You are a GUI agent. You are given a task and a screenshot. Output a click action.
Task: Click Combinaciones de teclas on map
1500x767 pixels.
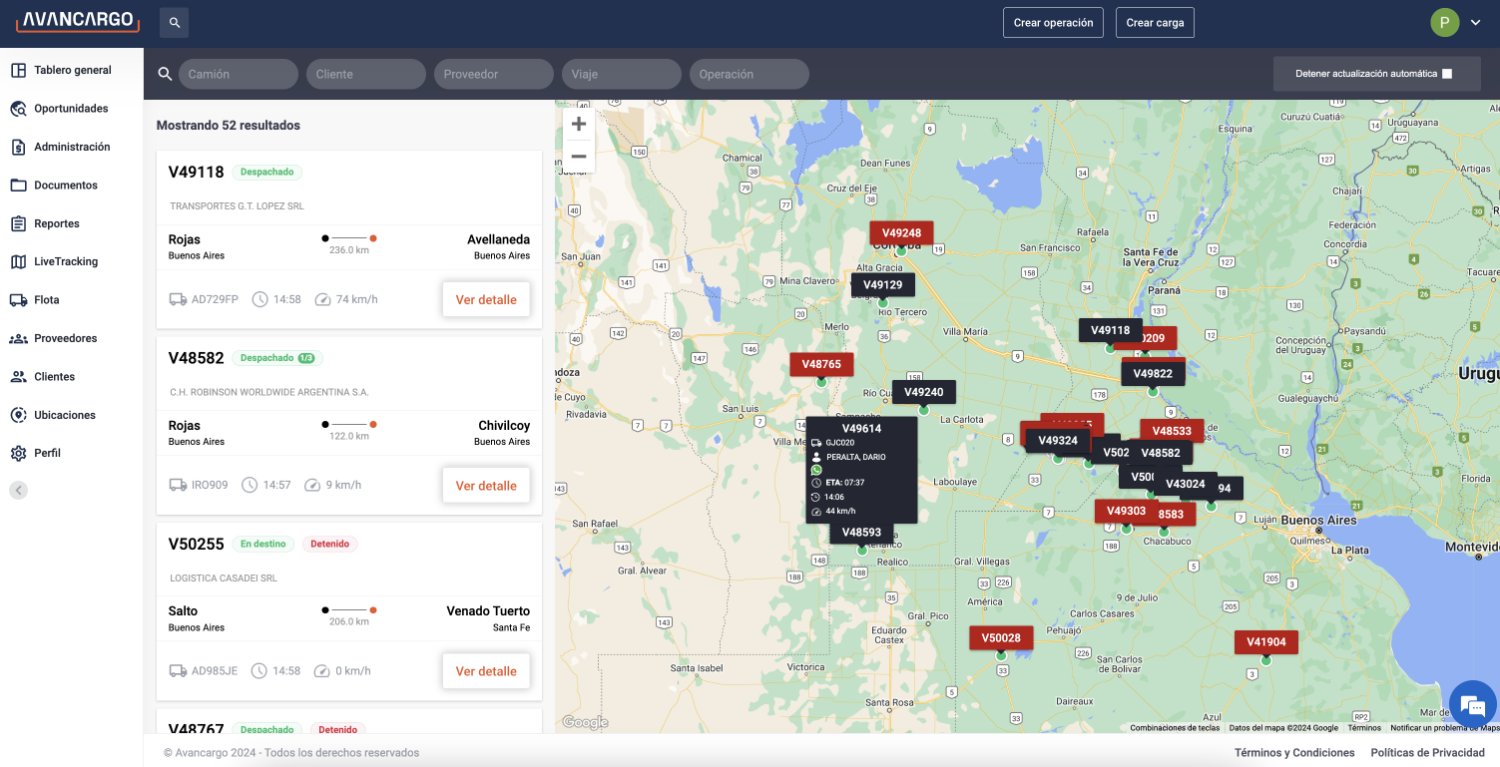(1175, 728)
